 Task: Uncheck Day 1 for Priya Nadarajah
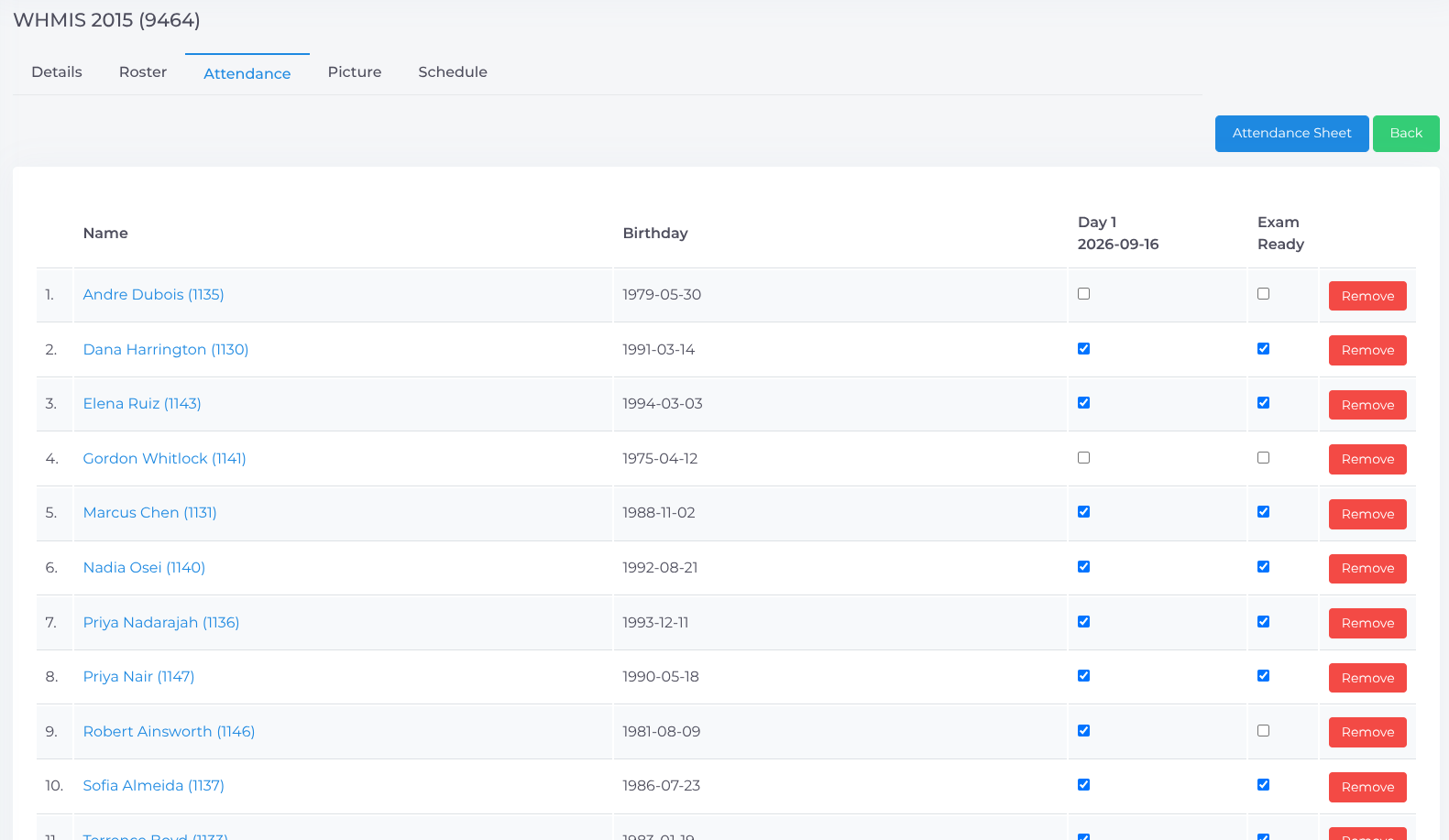[x=1084, y=622]
